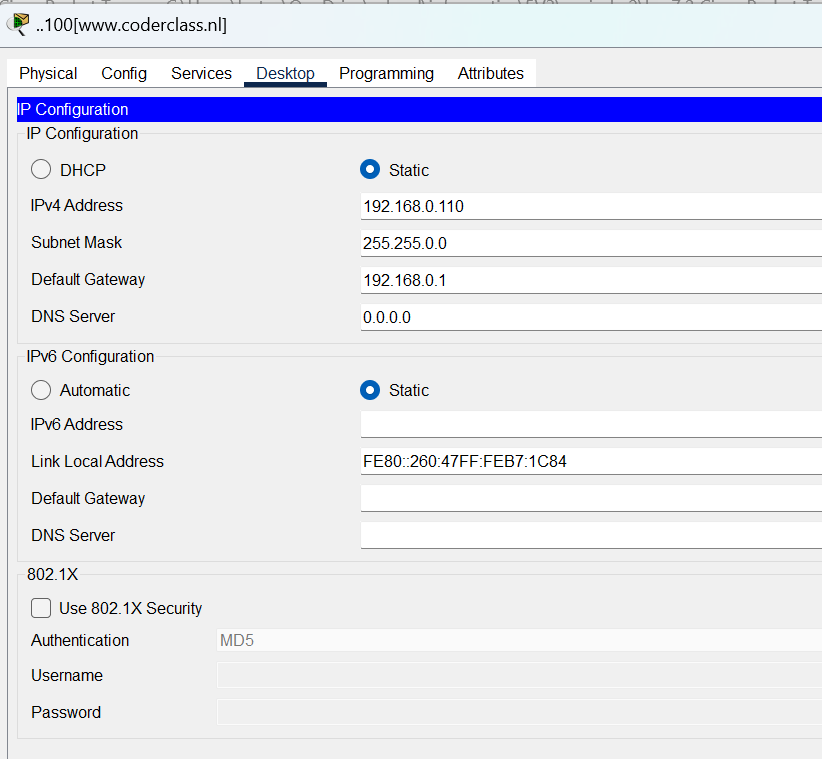Select the Desktop tab
This screenshot has height=759, width=822.
click(x=284, y=73)
